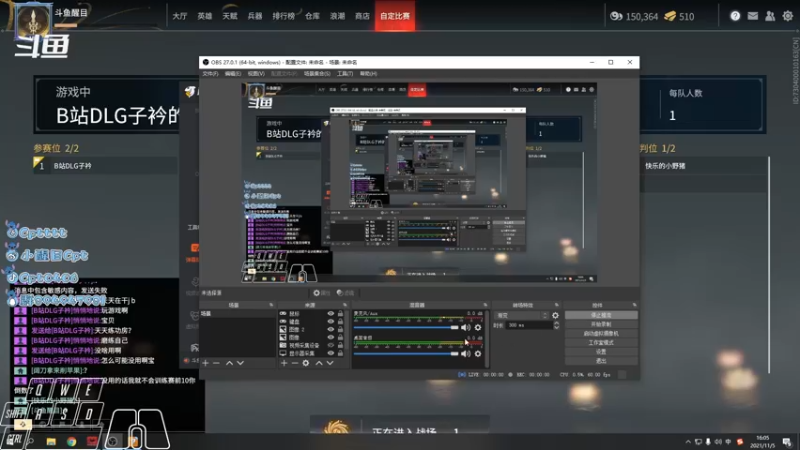Toggle visibility of the 图像 2 source
This screenshot has height=450, width=800.
331,330
